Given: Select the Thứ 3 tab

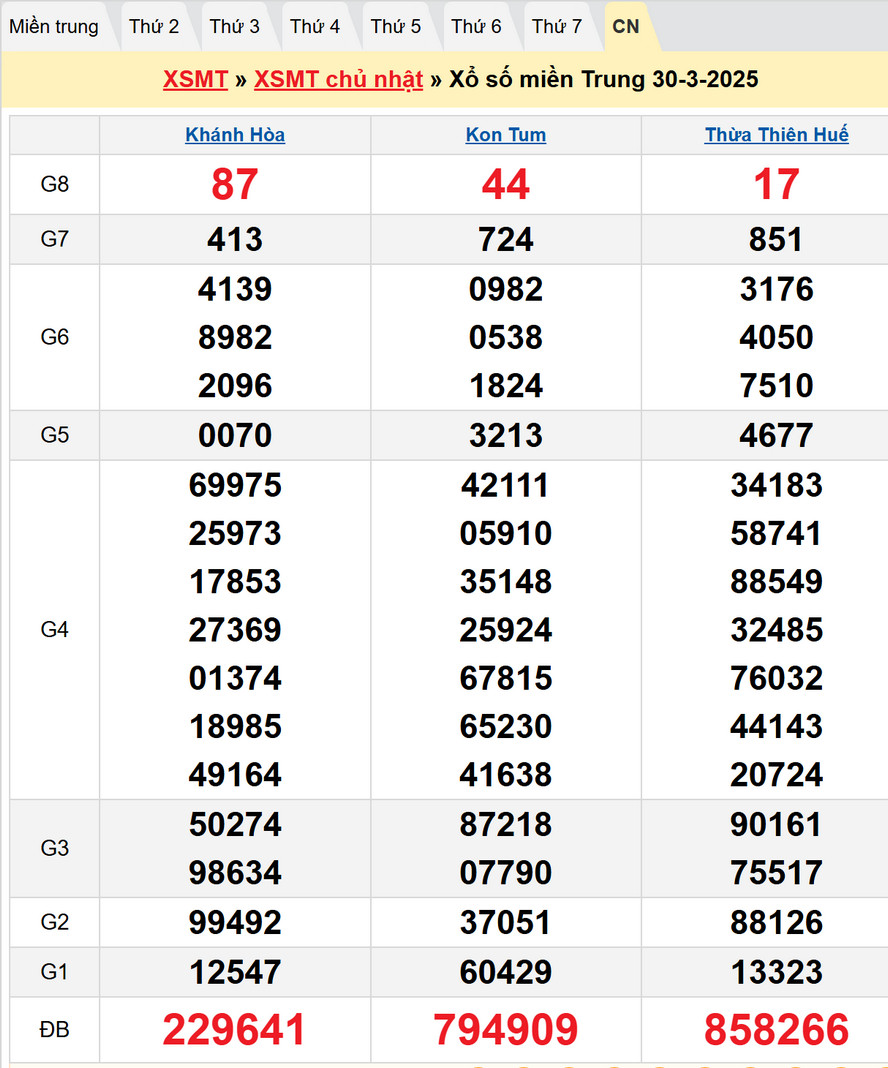Looking at the screenshot, I should pos(235,27).
